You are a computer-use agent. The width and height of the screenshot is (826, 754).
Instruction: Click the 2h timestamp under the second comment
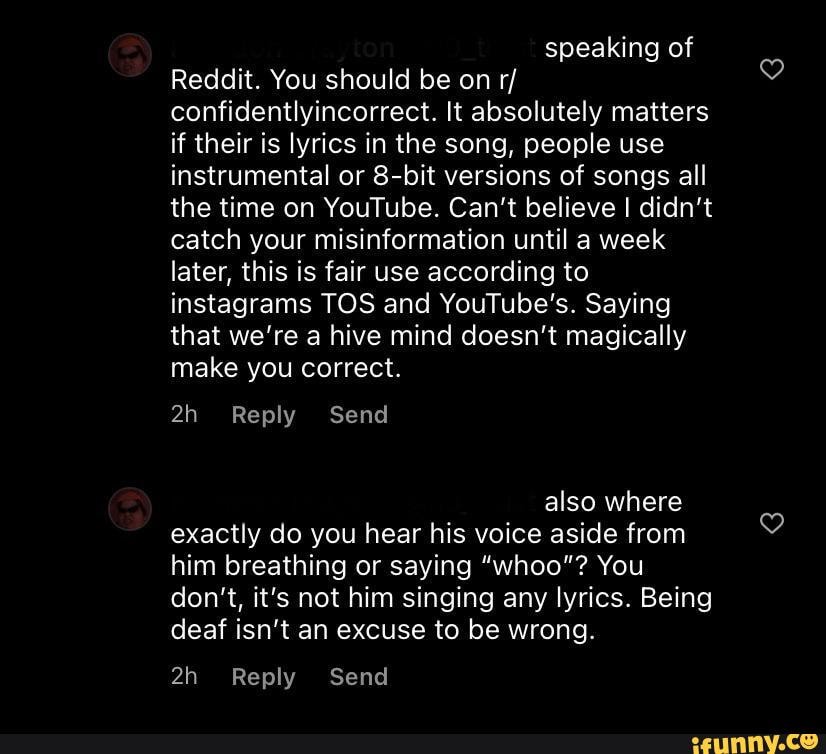(184, 677)
